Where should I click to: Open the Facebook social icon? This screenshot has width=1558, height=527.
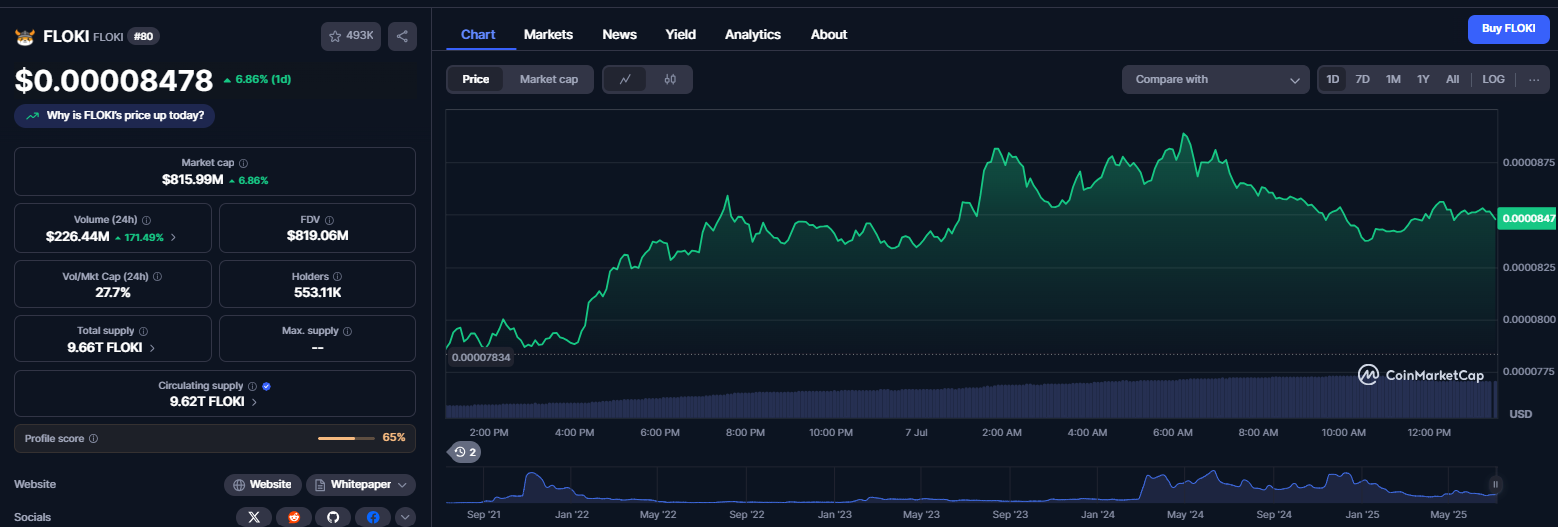pyautogui.click(x=373, y=517)
